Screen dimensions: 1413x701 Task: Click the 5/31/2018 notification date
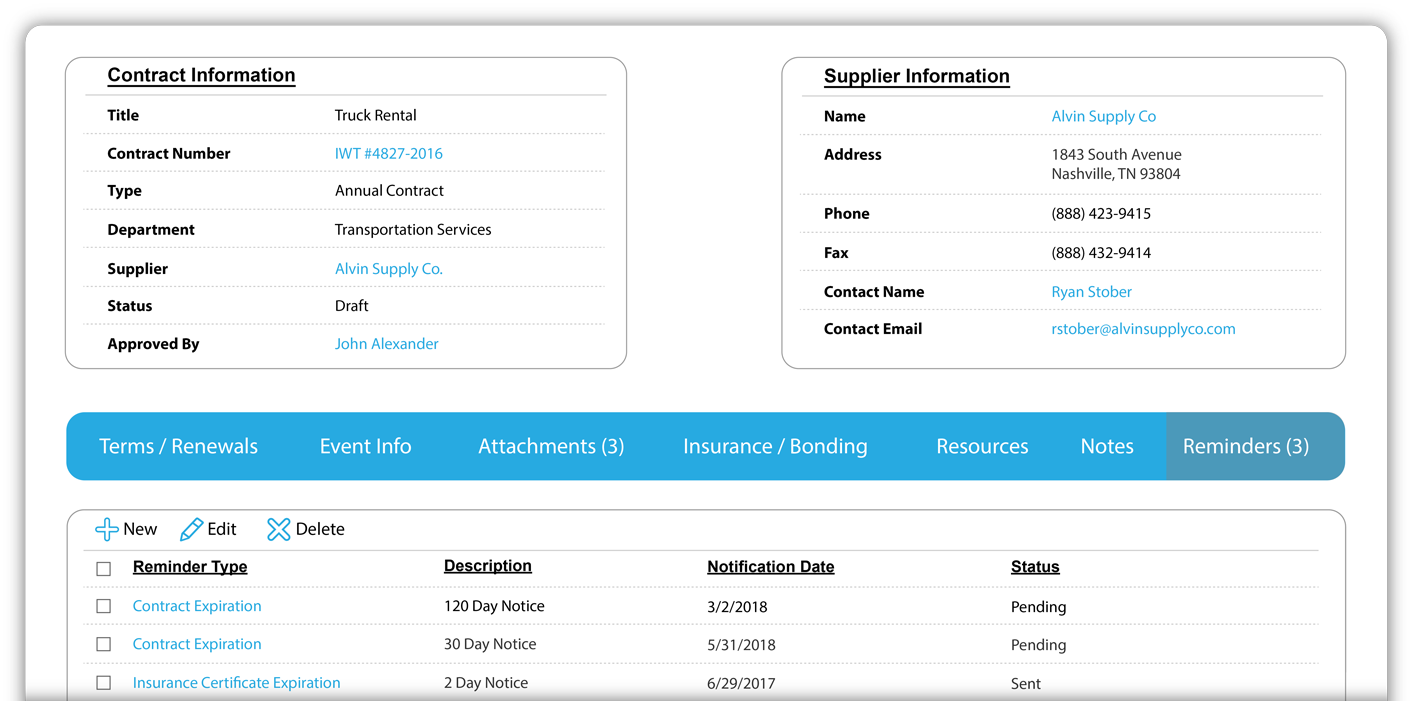coord(741,645)
